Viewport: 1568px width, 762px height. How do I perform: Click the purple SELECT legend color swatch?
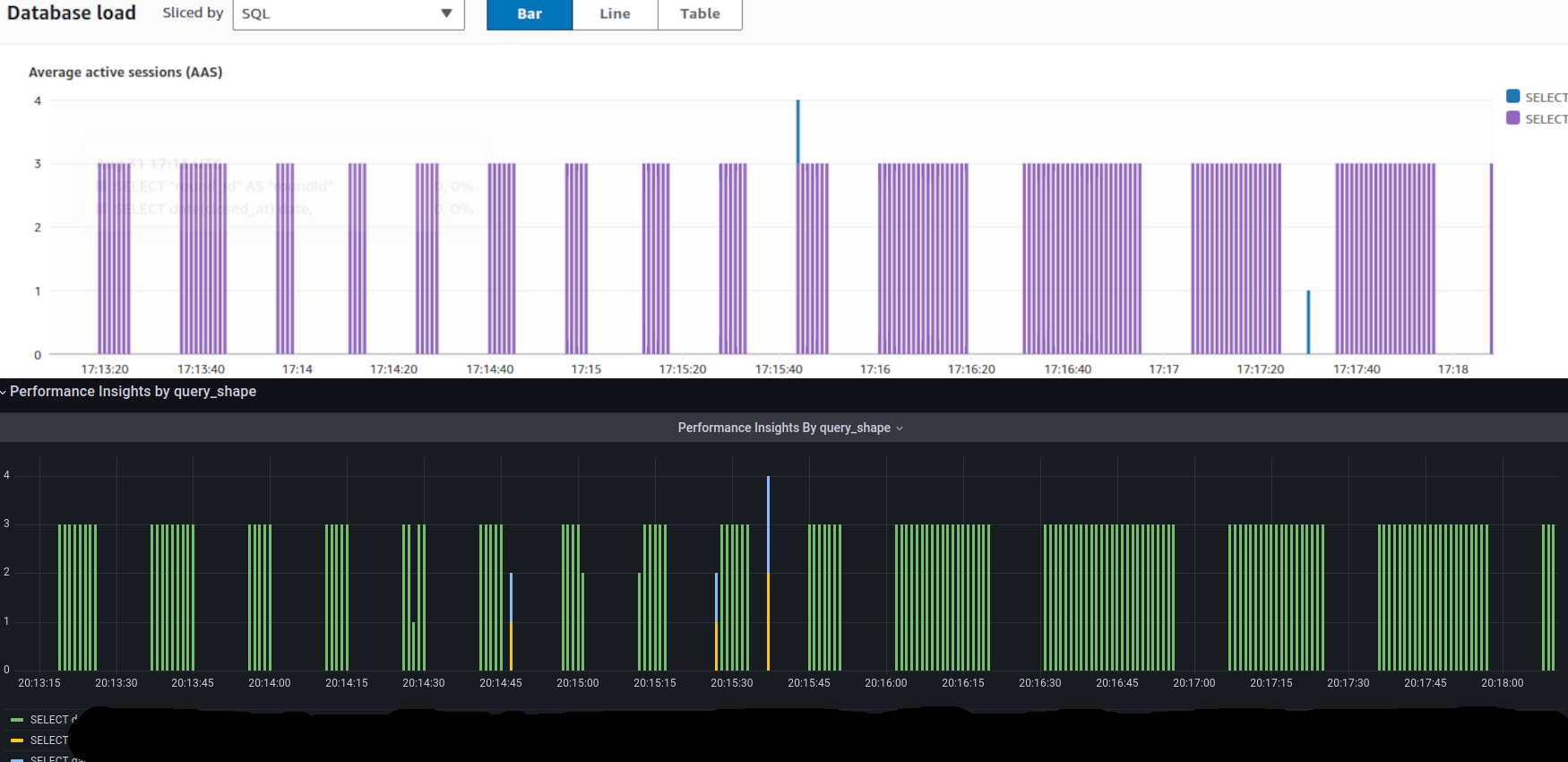1513,118
